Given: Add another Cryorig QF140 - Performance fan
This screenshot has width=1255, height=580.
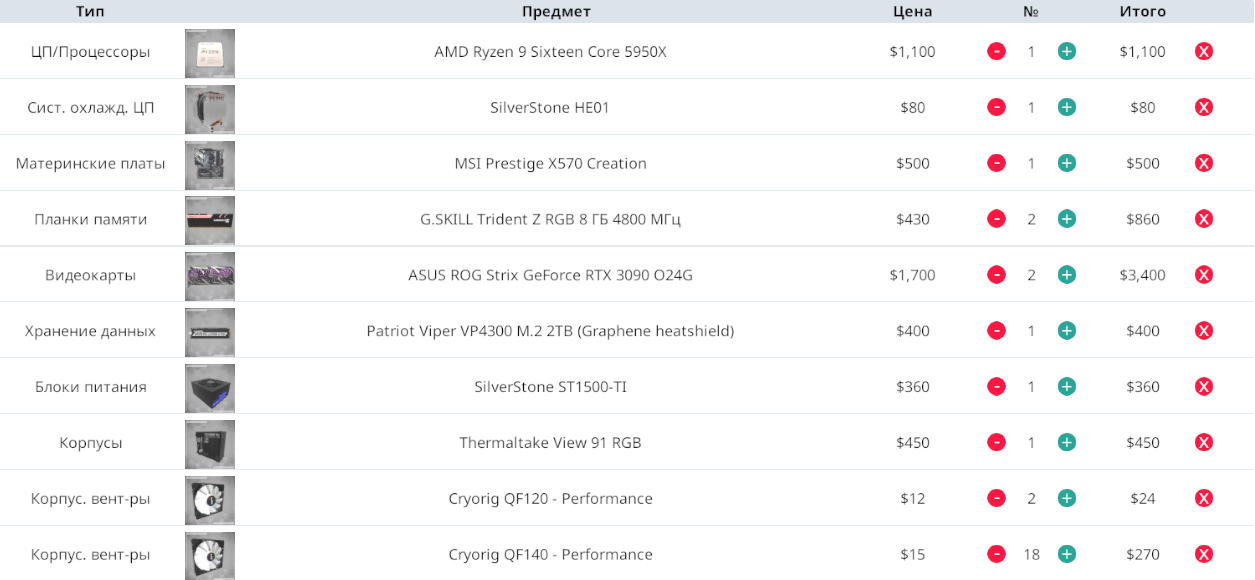Looking at the screenshot, I should [x=1067, y=554].
